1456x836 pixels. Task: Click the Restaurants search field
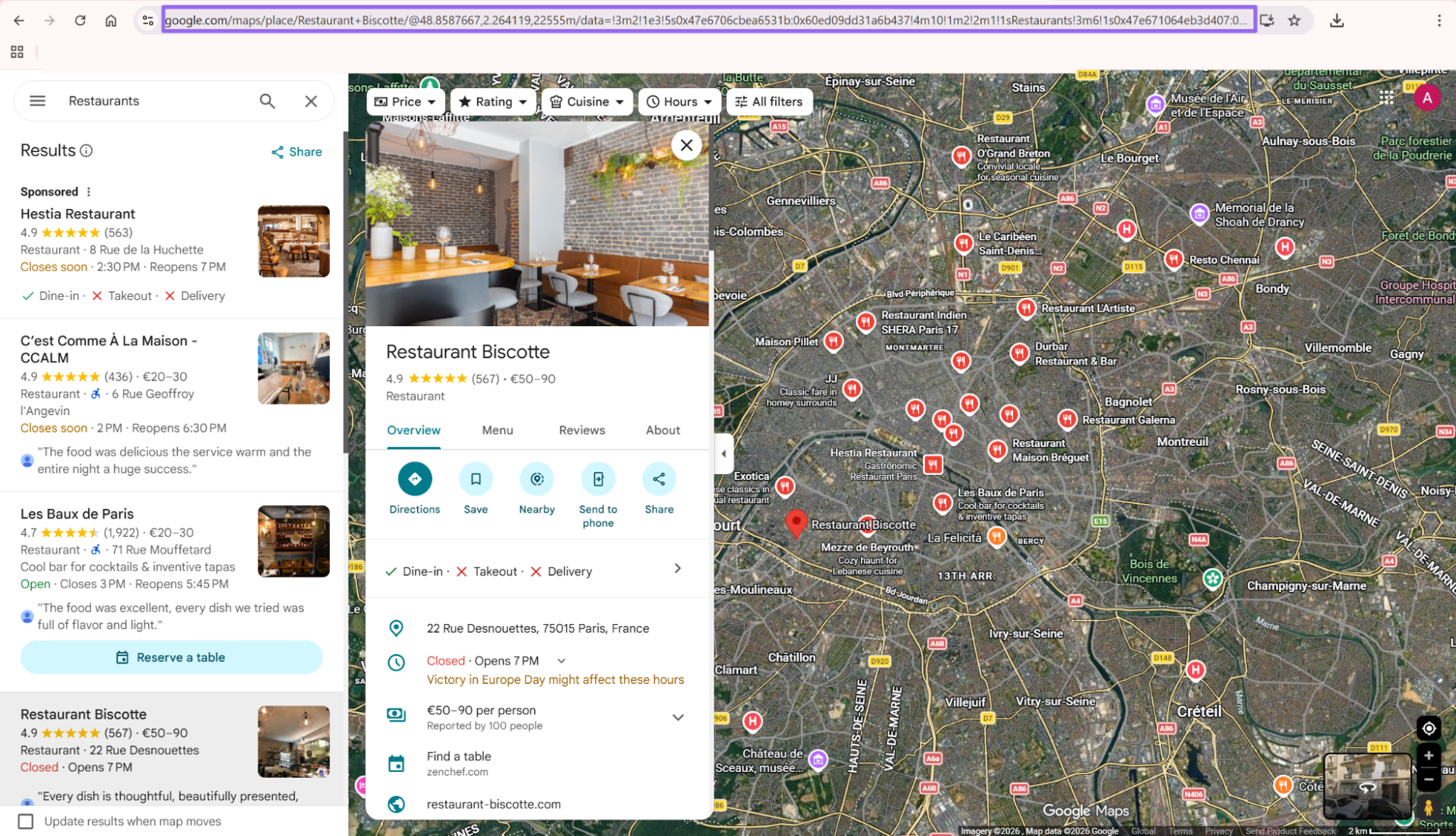[x=157, y=101]
